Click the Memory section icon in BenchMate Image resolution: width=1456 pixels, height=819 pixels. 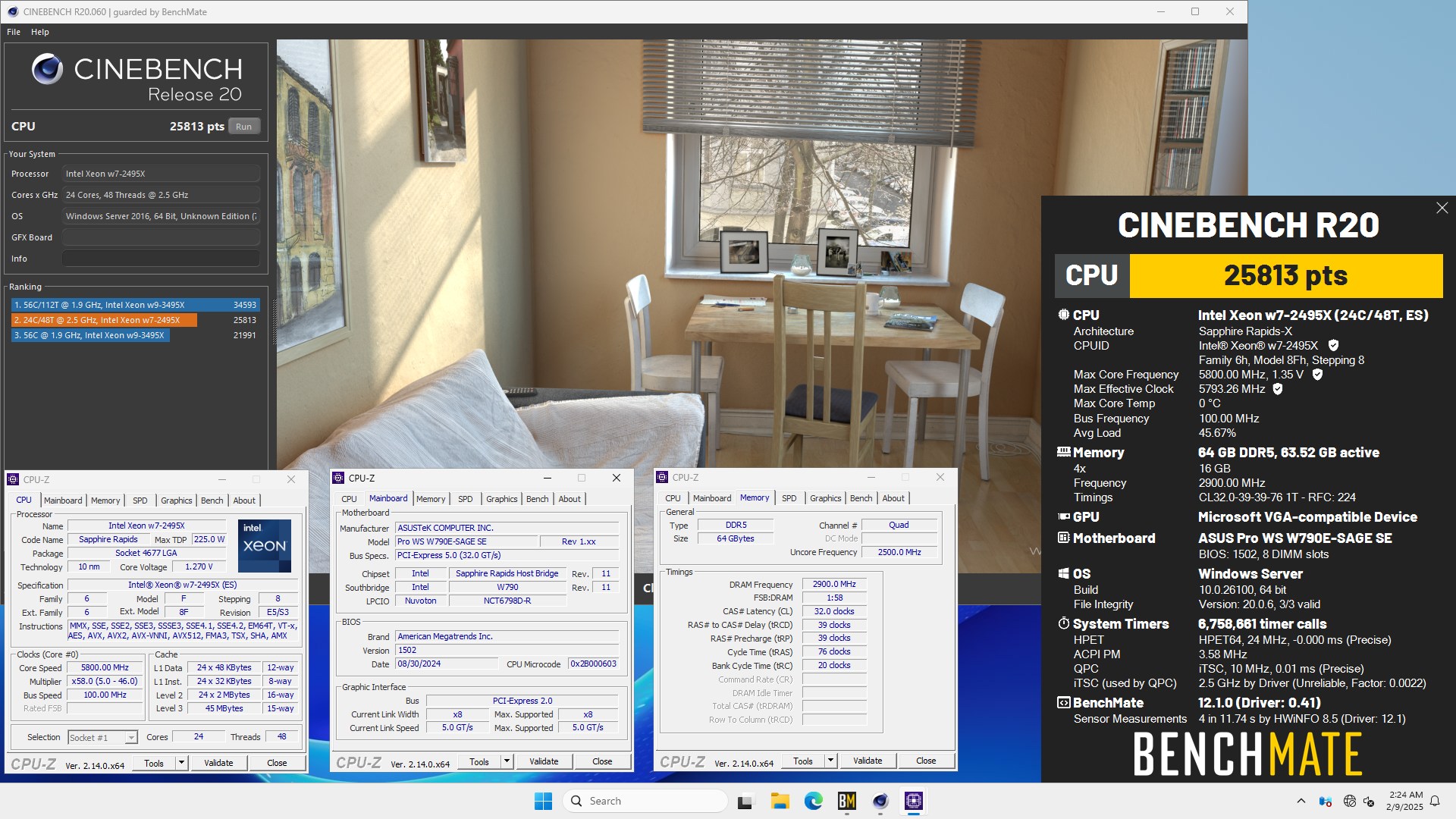tap(1063, 452)
